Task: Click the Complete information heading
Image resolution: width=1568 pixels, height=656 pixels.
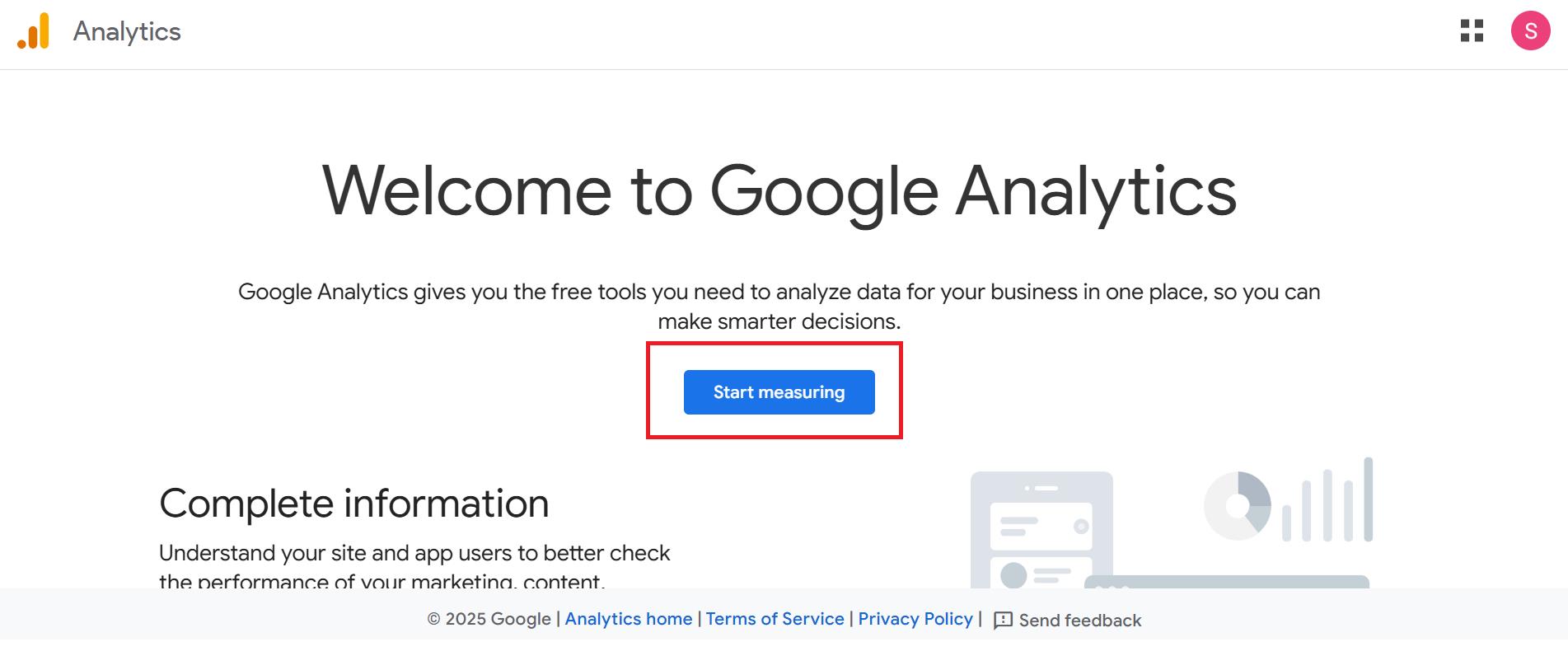Action: pos(354,503)
